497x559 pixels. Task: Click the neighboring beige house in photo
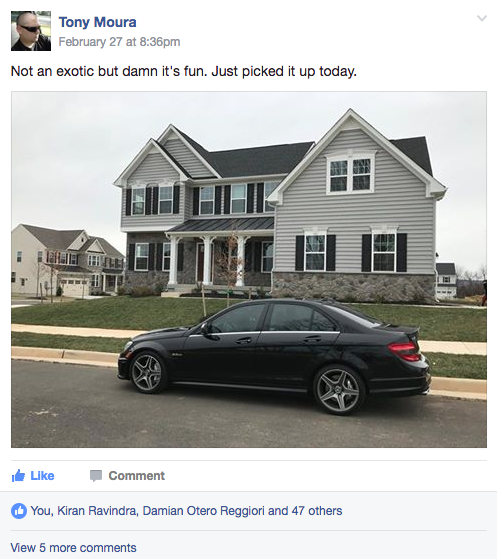click(x=68, y=260)
